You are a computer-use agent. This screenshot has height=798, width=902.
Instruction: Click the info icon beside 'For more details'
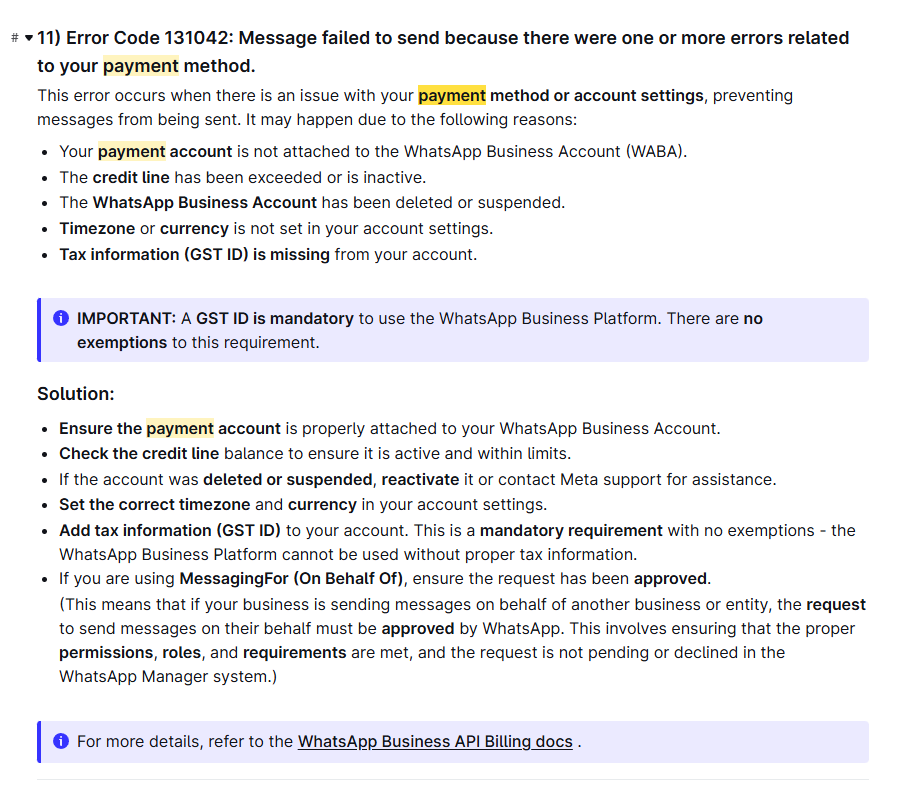[61, 741]
